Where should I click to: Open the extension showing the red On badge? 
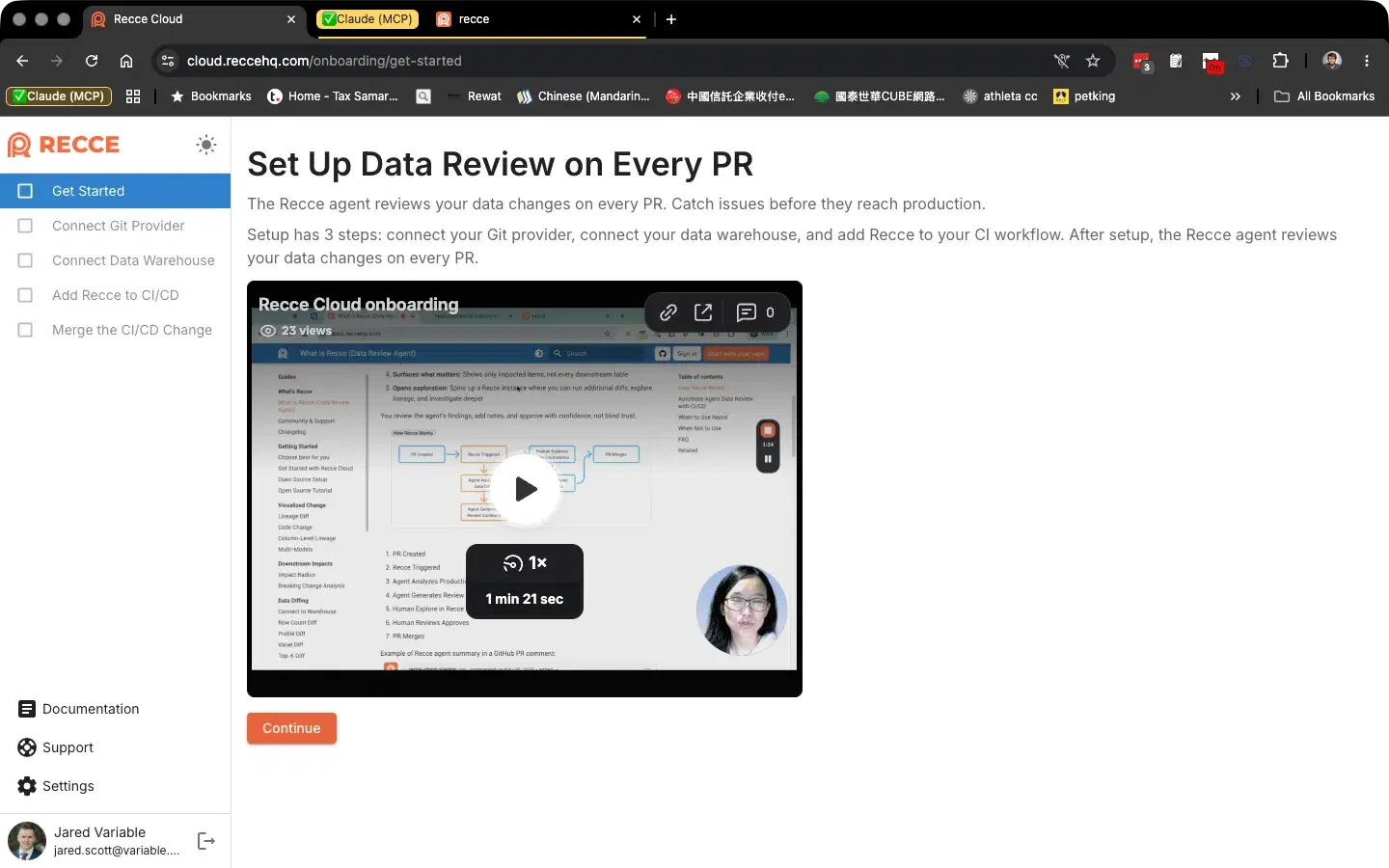pyautogui.click(x=1212, y=62)
